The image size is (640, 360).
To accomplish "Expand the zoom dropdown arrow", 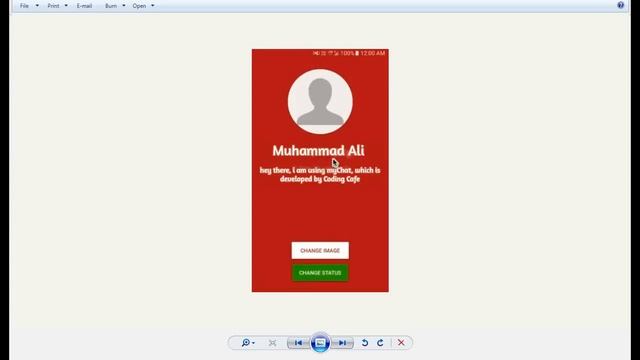I will point(253,343).
